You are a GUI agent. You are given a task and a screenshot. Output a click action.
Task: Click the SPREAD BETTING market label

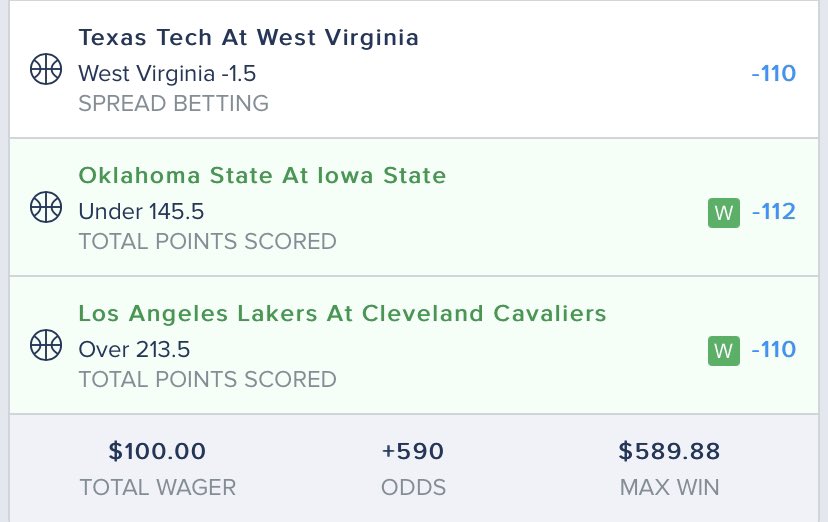click(174, 103)
